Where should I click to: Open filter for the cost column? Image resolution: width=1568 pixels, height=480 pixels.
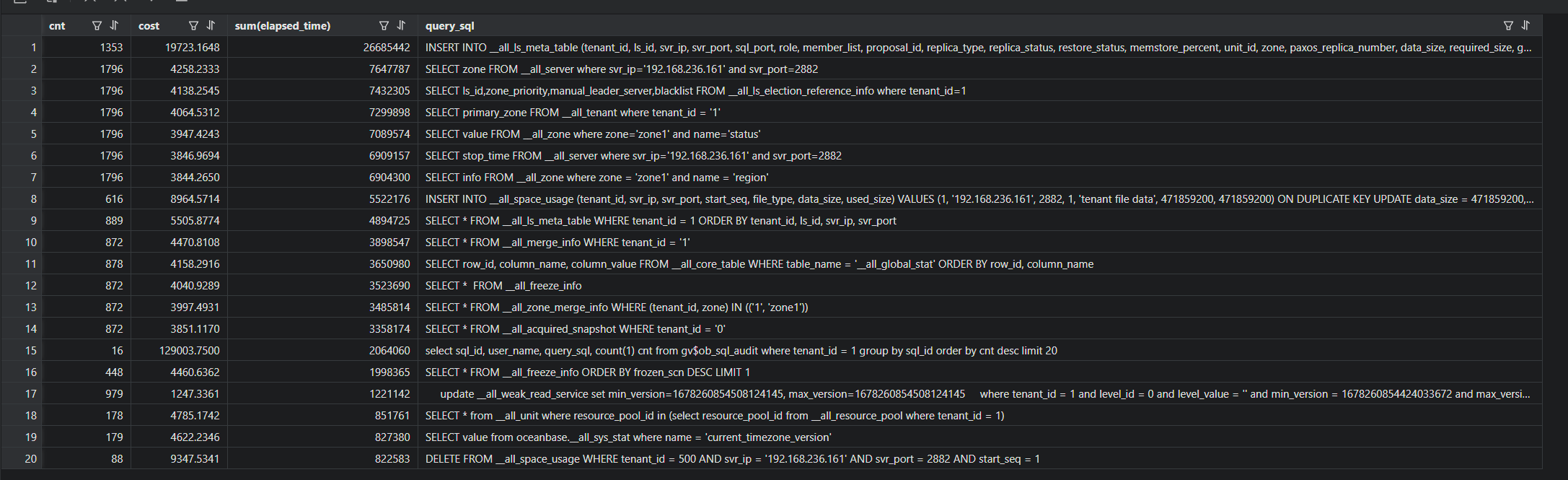click(193, 25)
